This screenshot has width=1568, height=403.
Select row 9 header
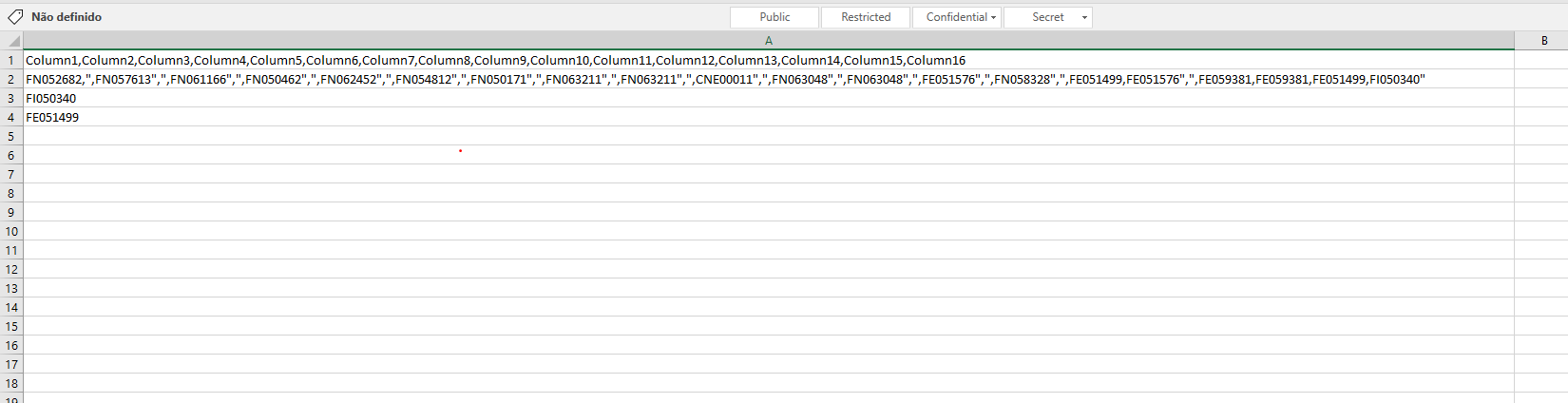point(11,212)
